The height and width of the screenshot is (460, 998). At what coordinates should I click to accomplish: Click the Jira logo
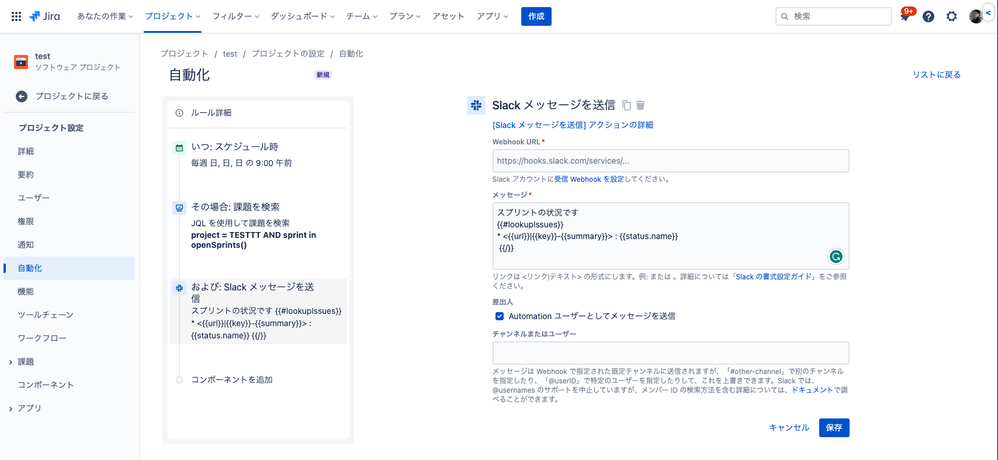tap(45, 17)
